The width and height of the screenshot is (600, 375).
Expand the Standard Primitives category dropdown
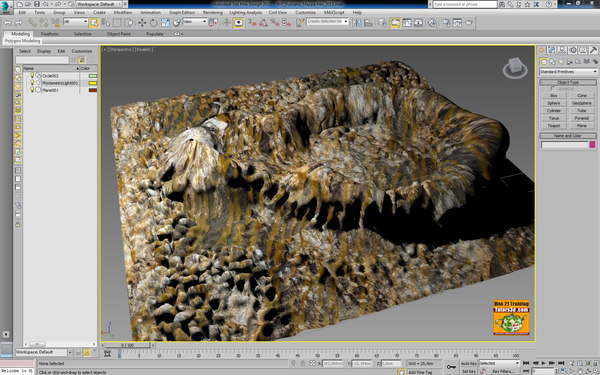coord(568,72)
